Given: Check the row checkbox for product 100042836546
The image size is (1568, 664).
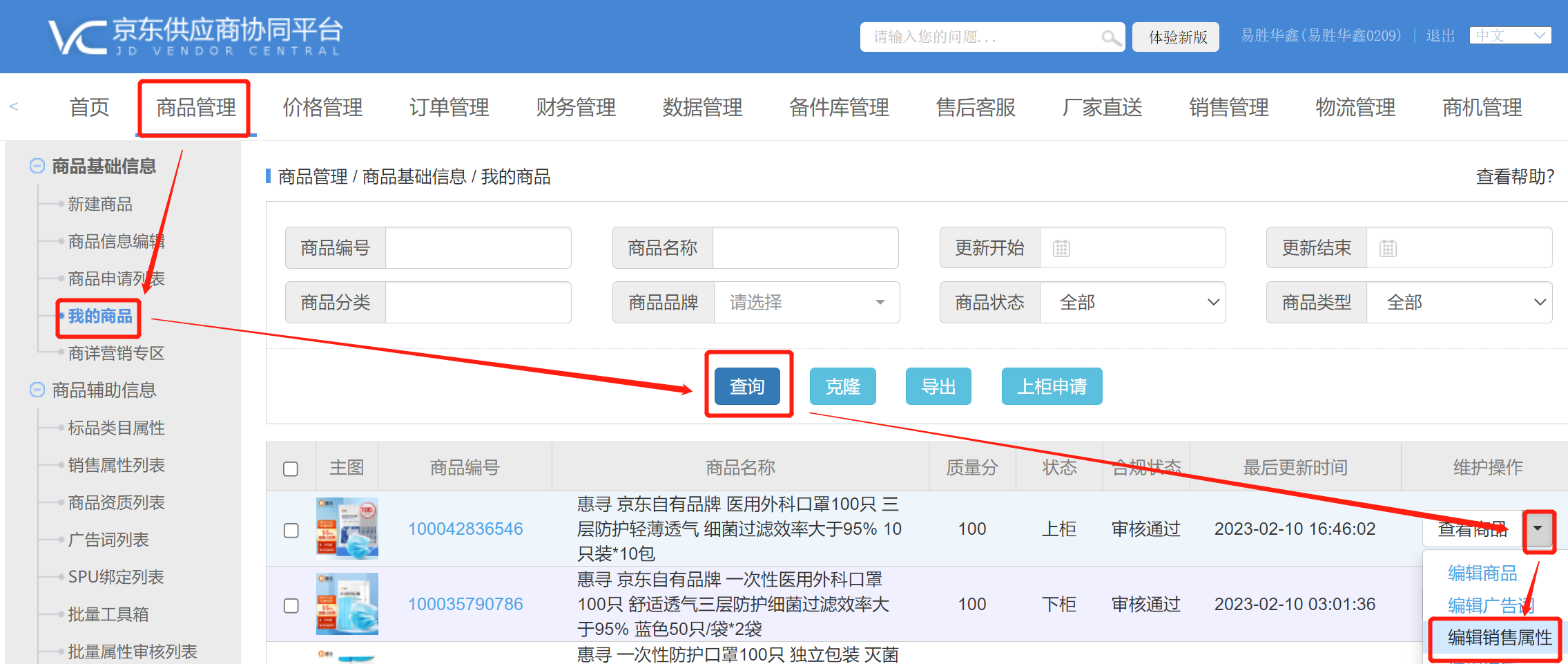Looking at the screenshot, I should pos(291,530).
